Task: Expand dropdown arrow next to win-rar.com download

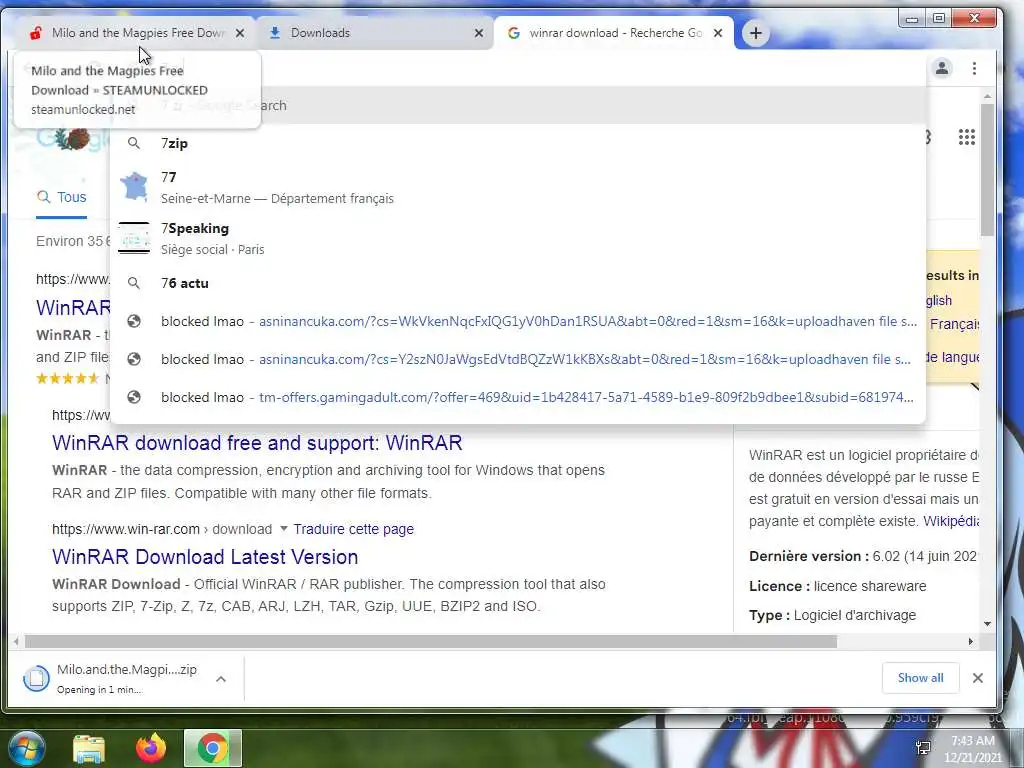Action: [x=283, y=528]
